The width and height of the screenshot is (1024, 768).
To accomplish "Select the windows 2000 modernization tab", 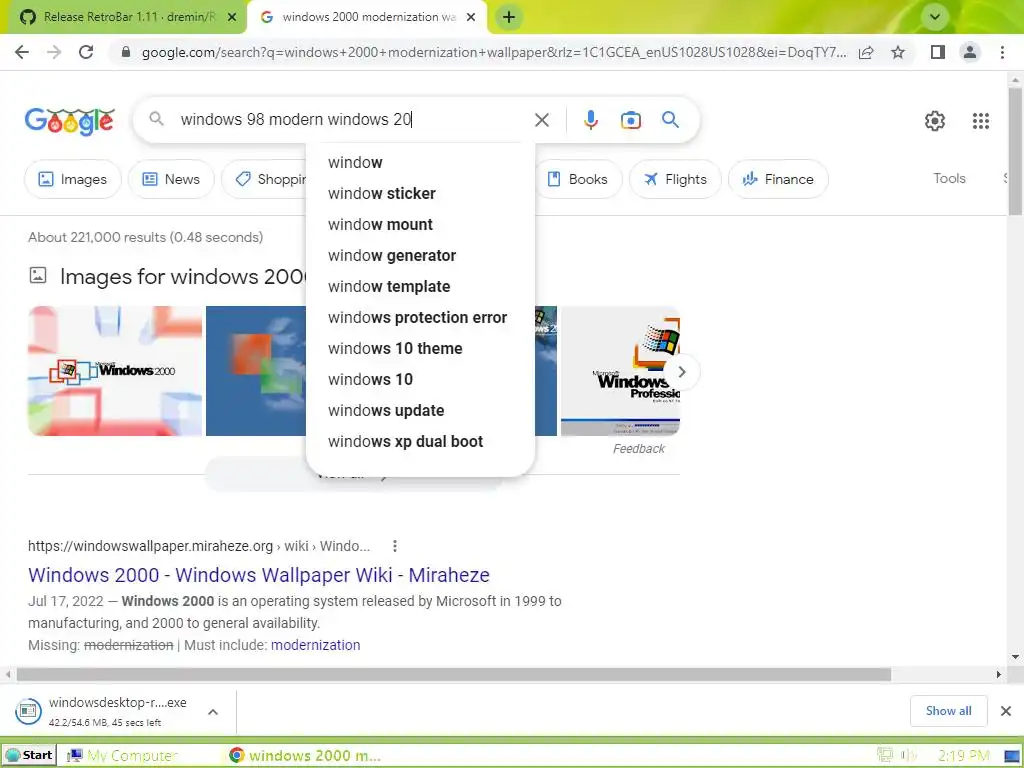I will [x=369, y=17].
